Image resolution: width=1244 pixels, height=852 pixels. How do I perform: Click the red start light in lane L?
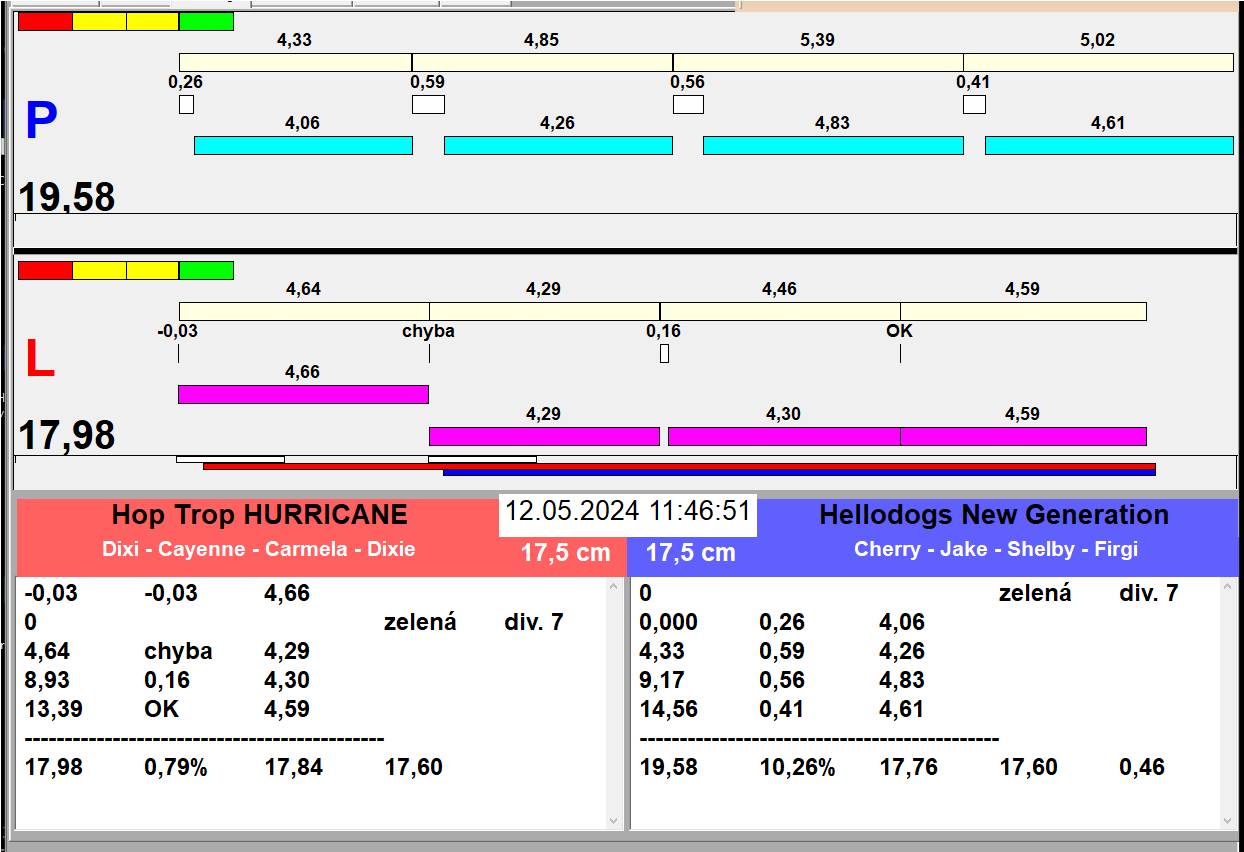pyautogui.click(x=45, y=270)
